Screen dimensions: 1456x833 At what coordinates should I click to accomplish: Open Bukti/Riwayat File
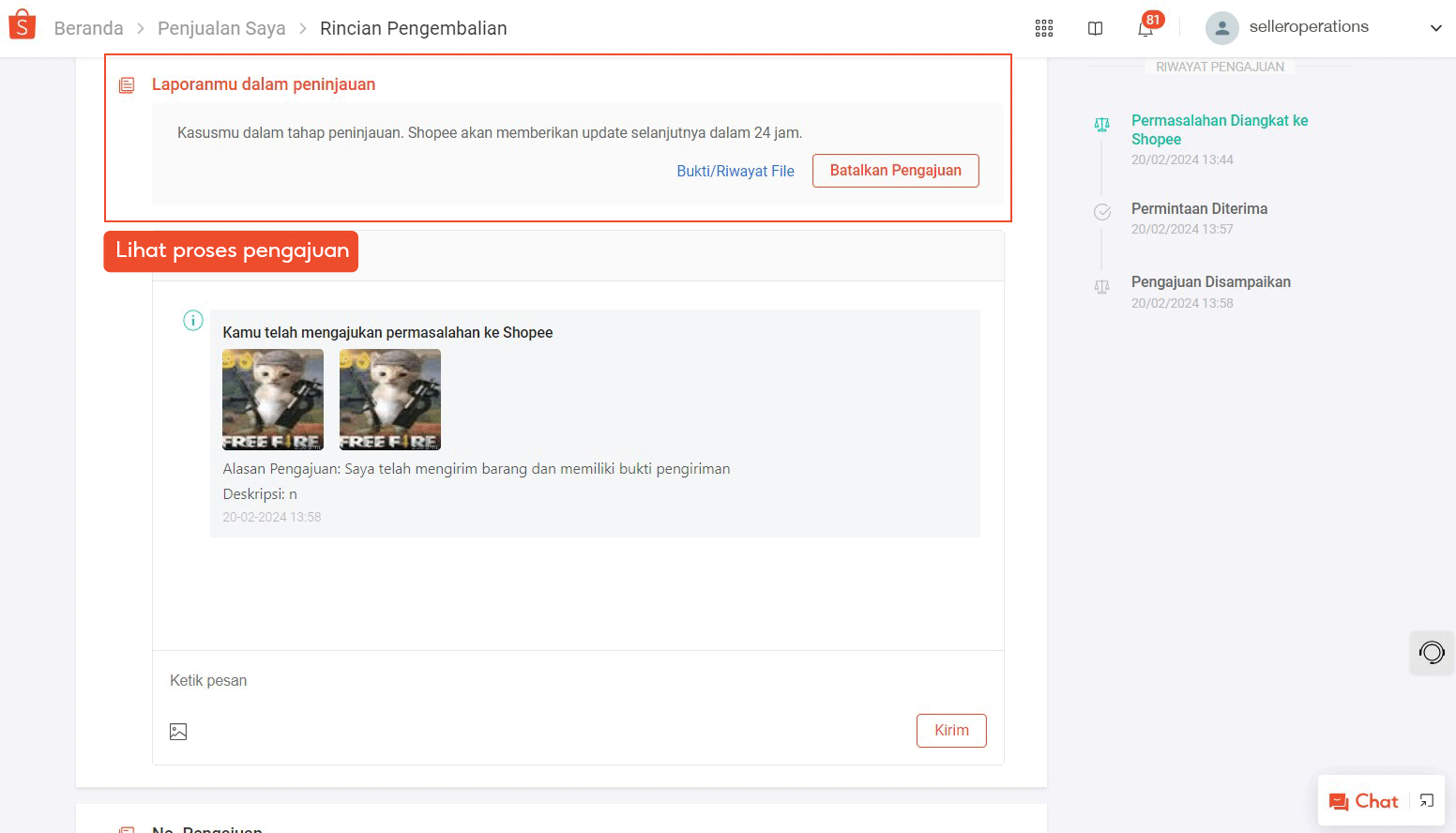[x=735, y=171]
